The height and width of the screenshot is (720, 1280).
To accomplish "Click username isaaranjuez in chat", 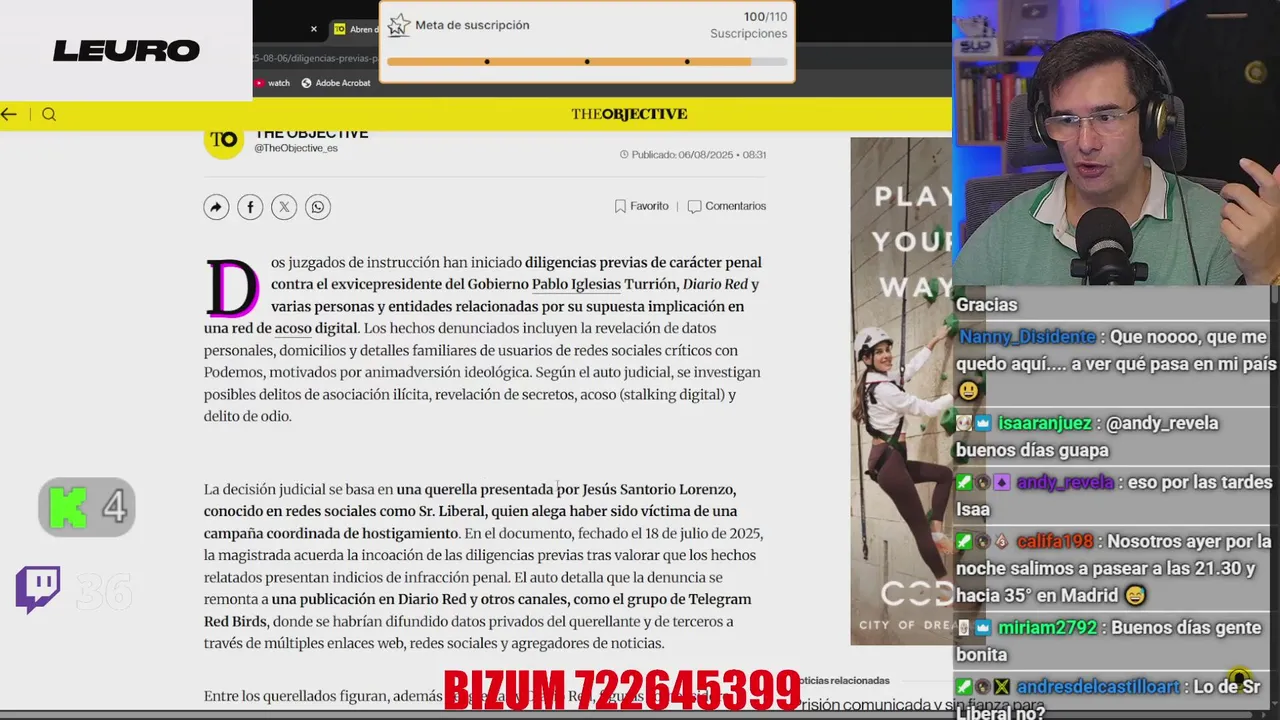I will point(1044,423).
